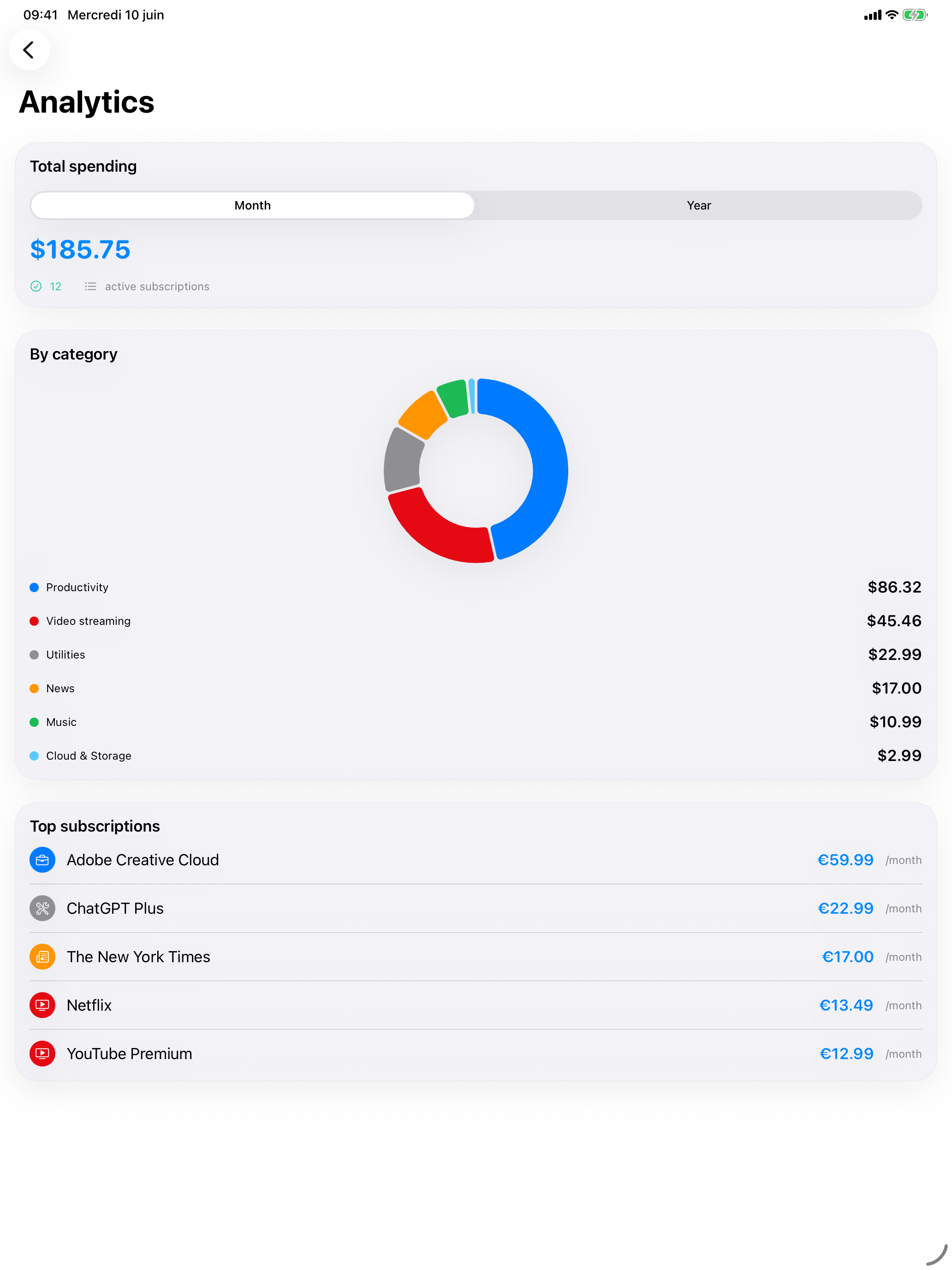Tap the €12.99 YouTube Premium price
952x1270 pixels.
tap(846, 1054)
